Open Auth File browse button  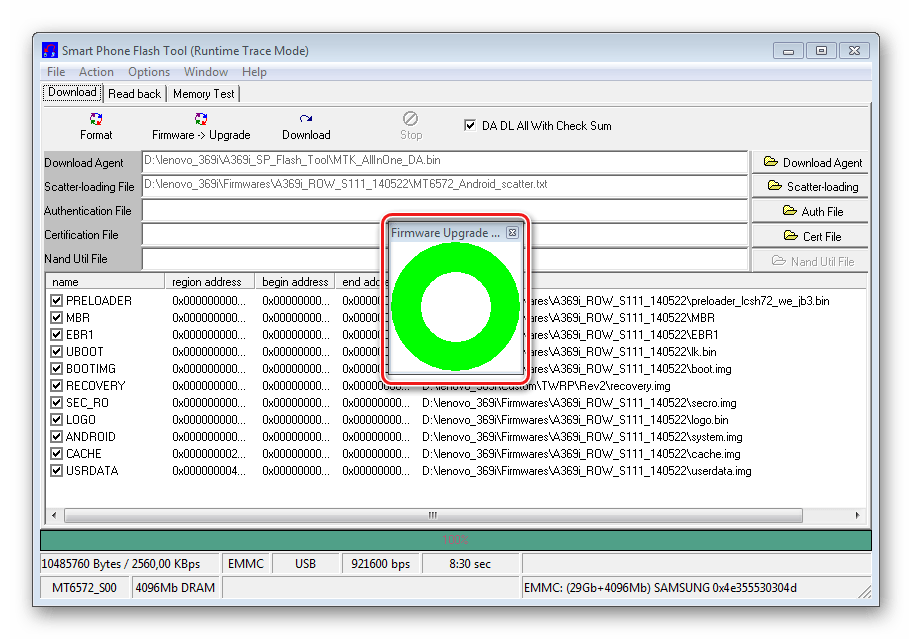(x=810, y=211)
